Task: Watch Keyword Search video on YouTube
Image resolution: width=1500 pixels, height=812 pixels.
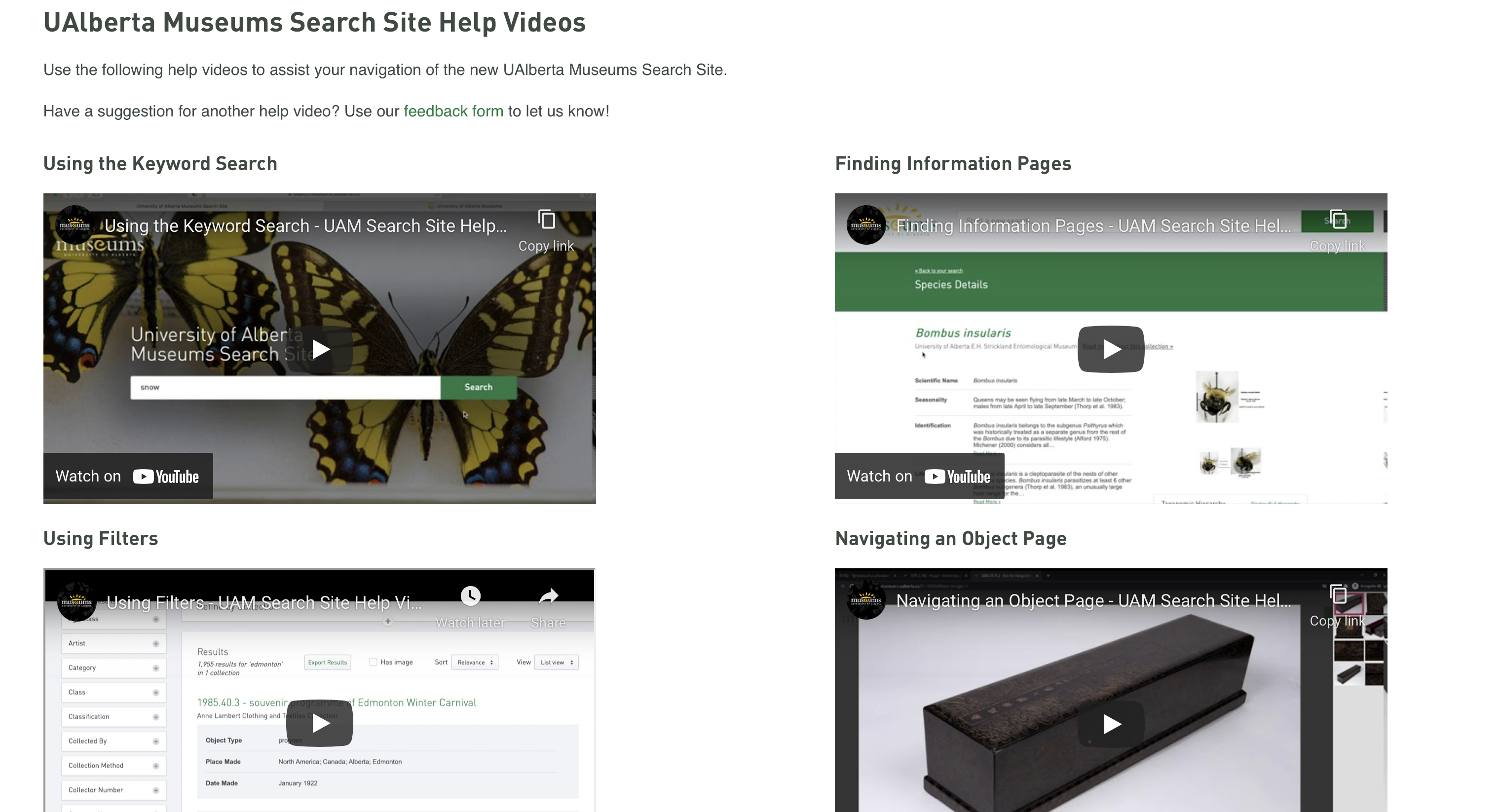Action: pos(128,476)
